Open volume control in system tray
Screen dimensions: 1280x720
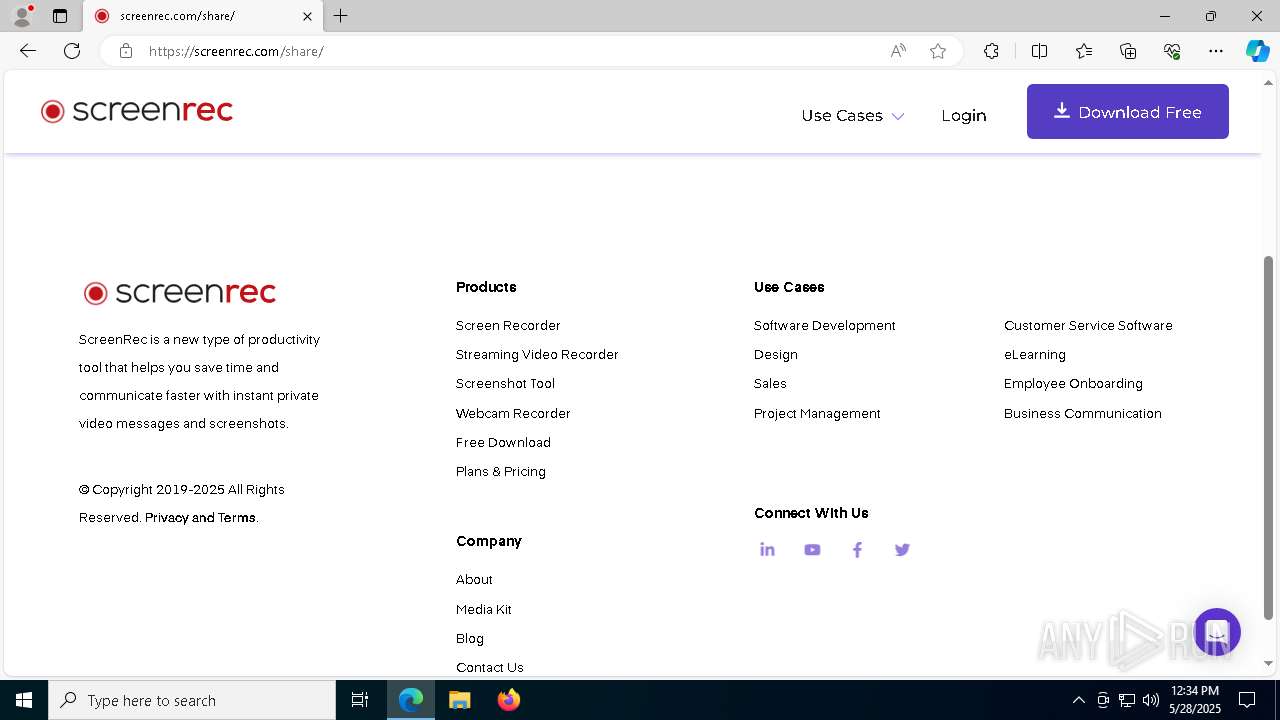pyautogui.click(x=1151, y=700)
